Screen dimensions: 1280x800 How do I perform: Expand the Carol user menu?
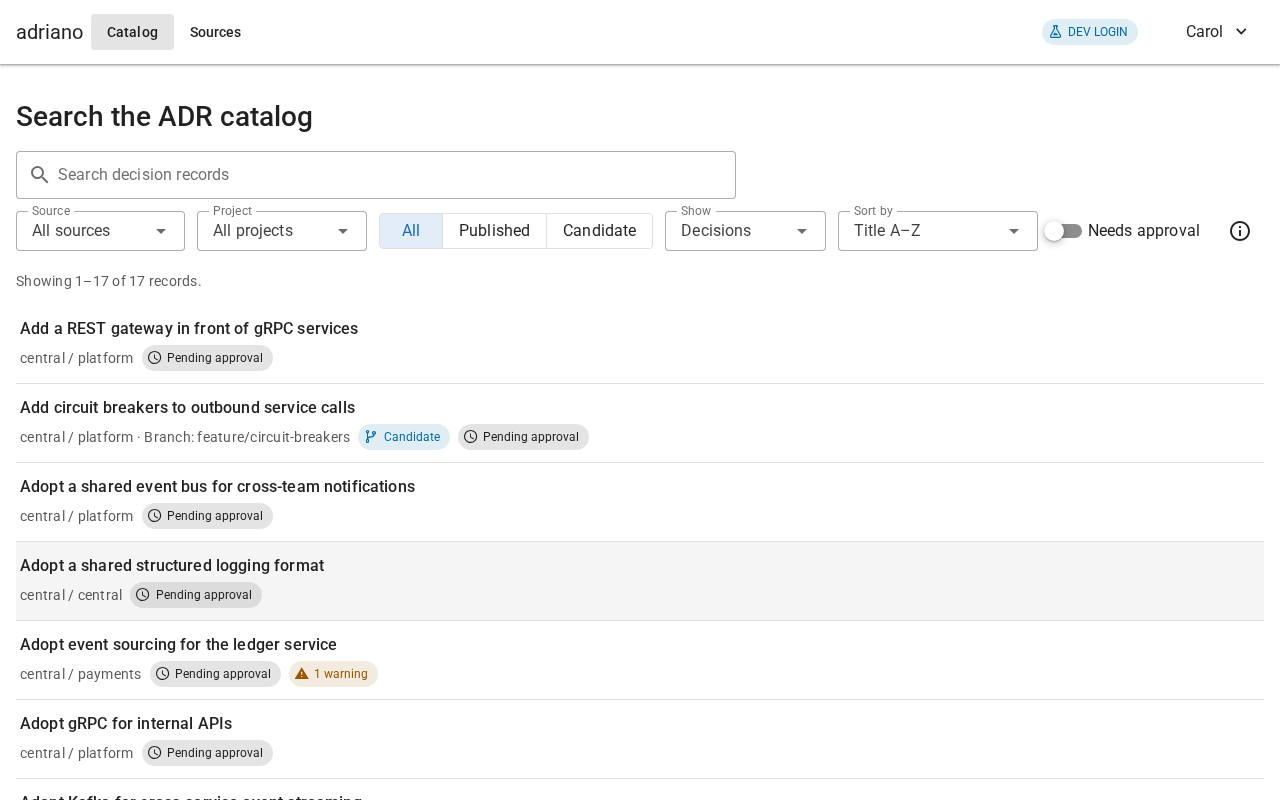[1217, 32]
